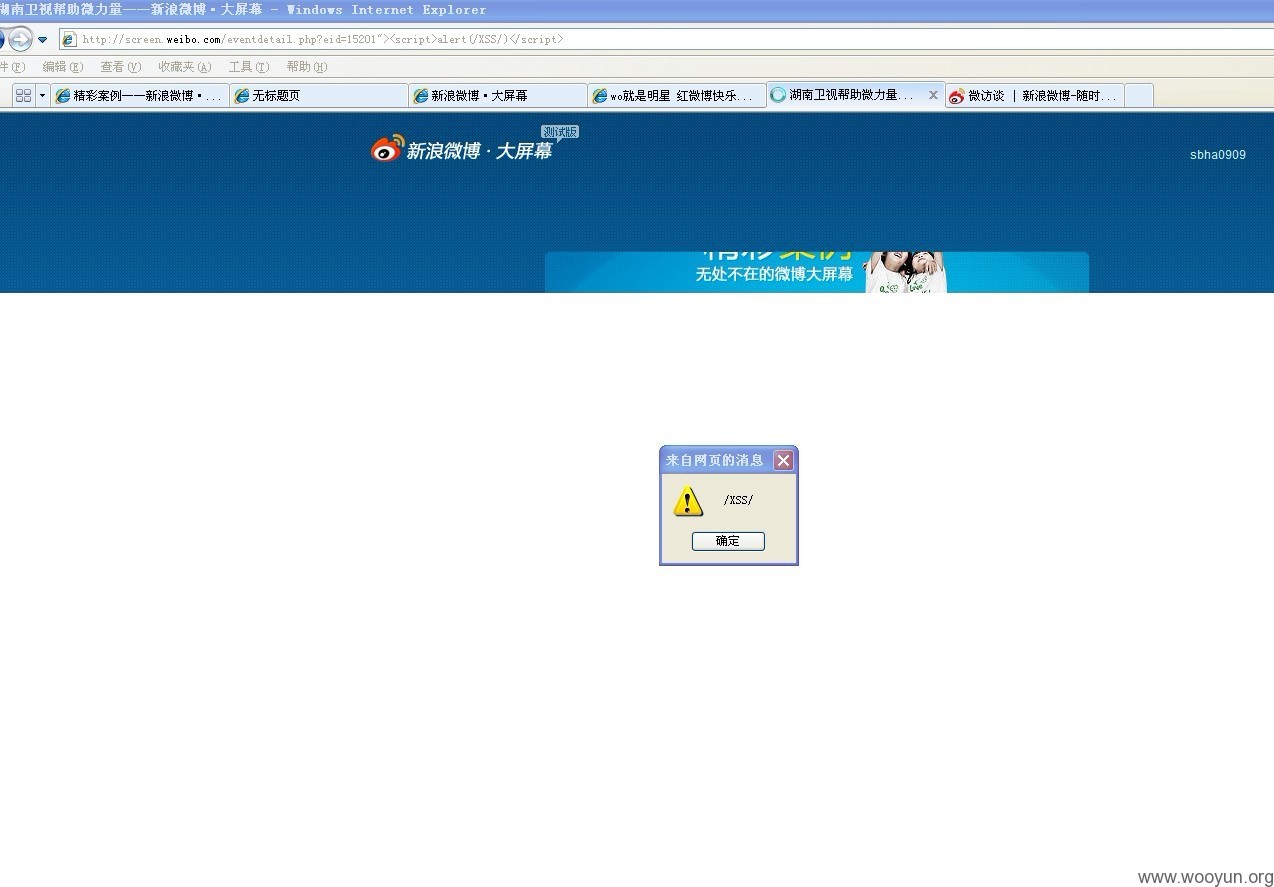This screenshot has width=1274, height=887.
Task: Open the 查看 (View) menu
Action: [x=121, y=67]
